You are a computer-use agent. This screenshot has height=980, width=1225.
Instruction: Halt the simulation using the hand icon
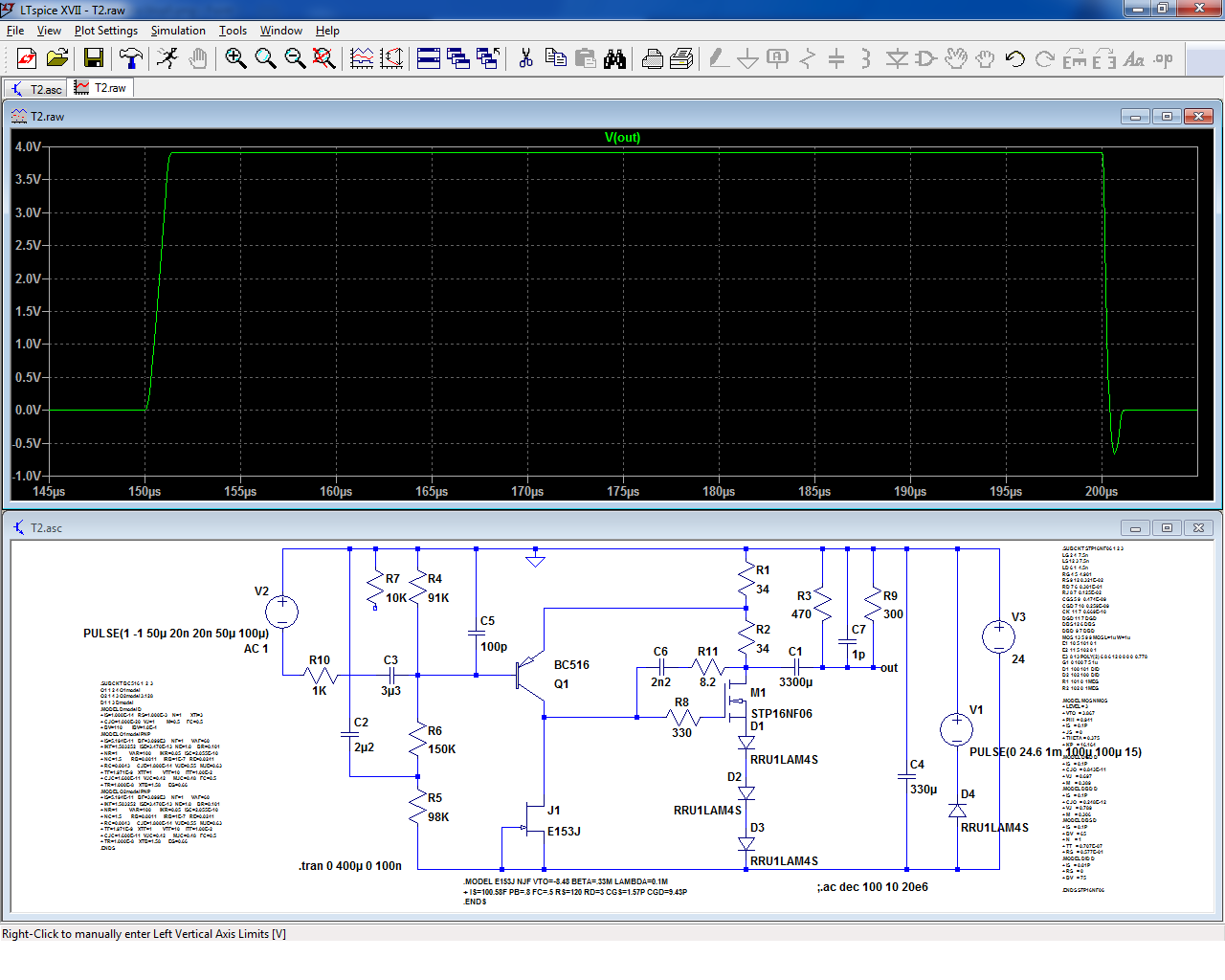(x=197, y=59)
